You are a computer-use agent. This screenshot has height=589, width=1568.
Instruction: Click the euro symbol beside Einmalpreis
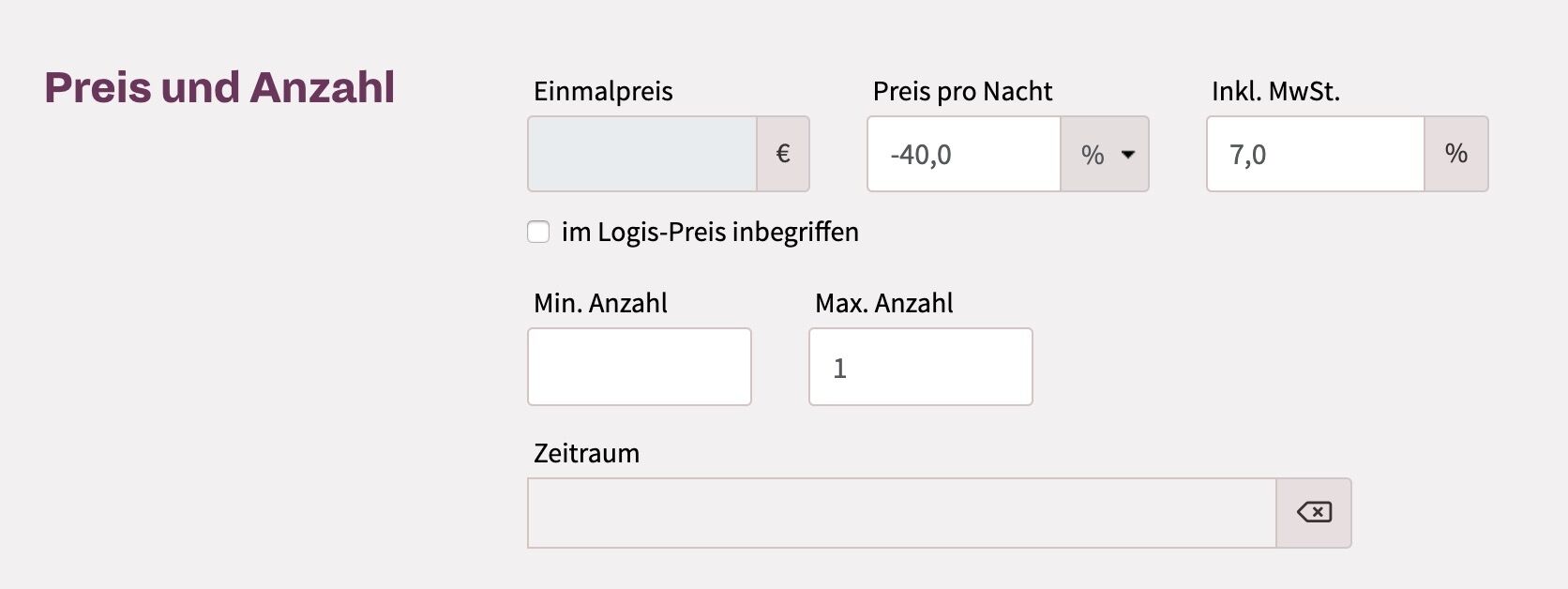pos(783,154)
